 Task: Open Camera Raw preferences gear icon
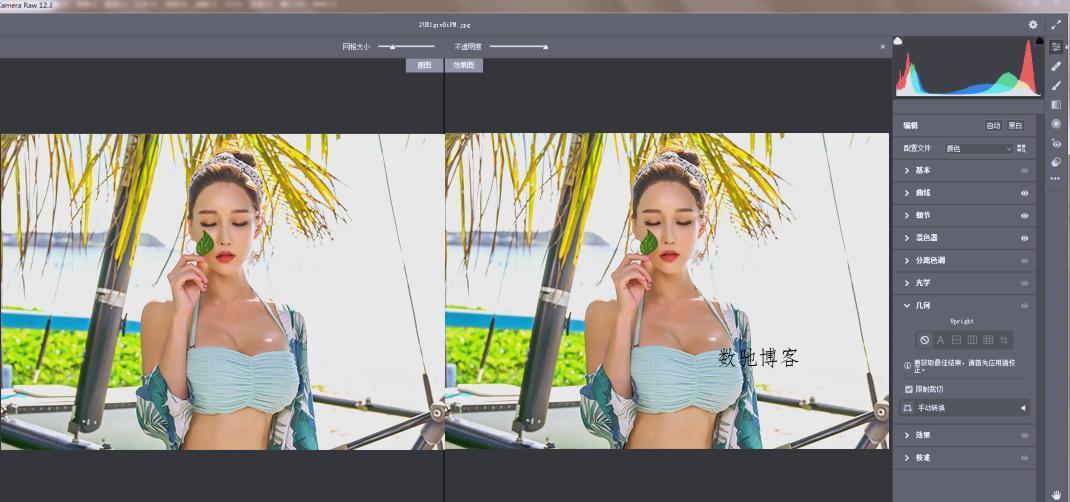(x=1033, y=25)
